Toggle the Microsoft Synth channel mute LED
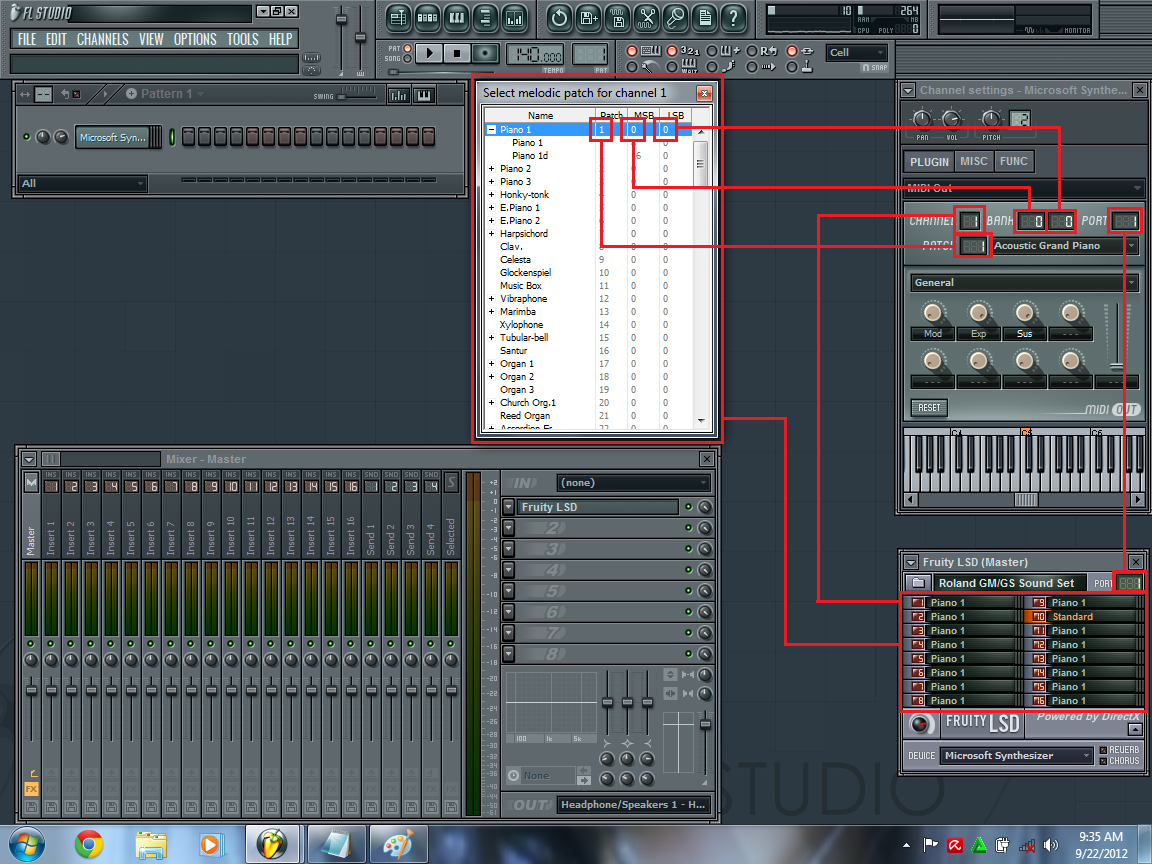Viewport: 1152px width, 864px height. [27, 137]
